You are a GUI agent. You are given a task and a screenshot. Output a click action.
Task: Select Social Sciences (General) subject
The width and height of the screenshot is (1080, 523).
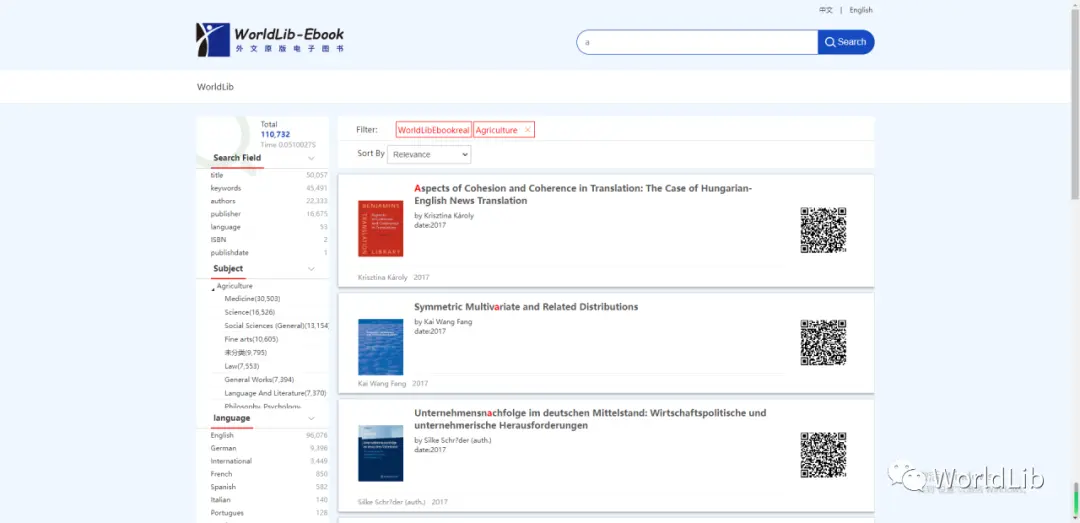coord(276,325)
